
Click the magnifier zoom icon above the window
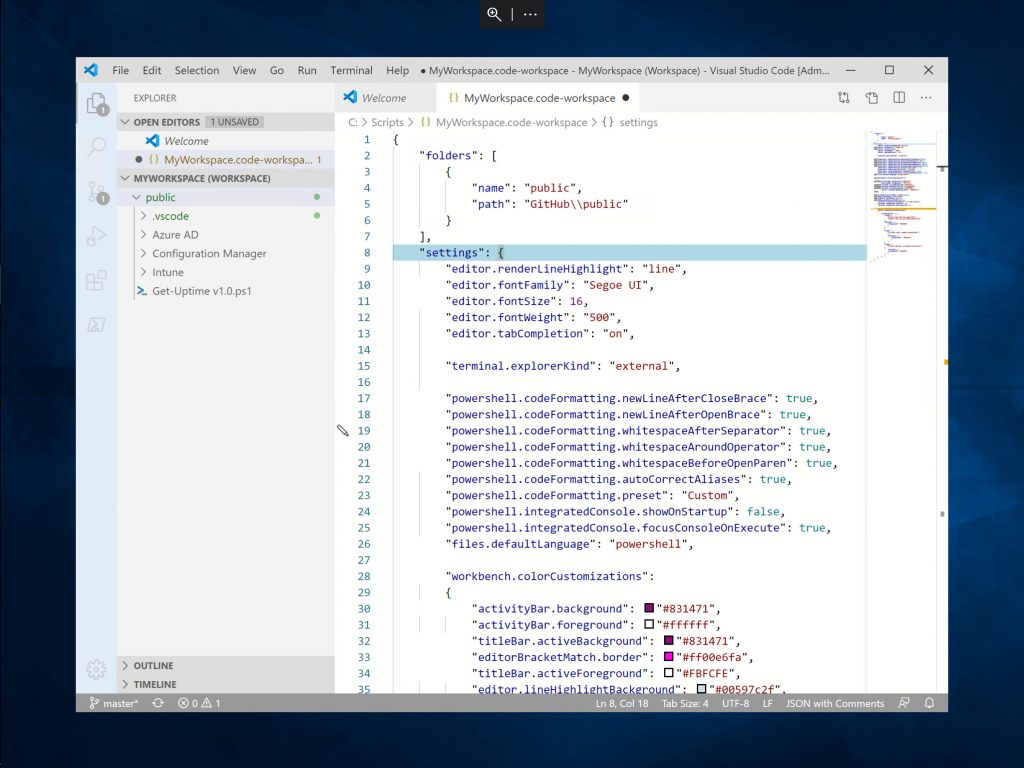(494, 14)
